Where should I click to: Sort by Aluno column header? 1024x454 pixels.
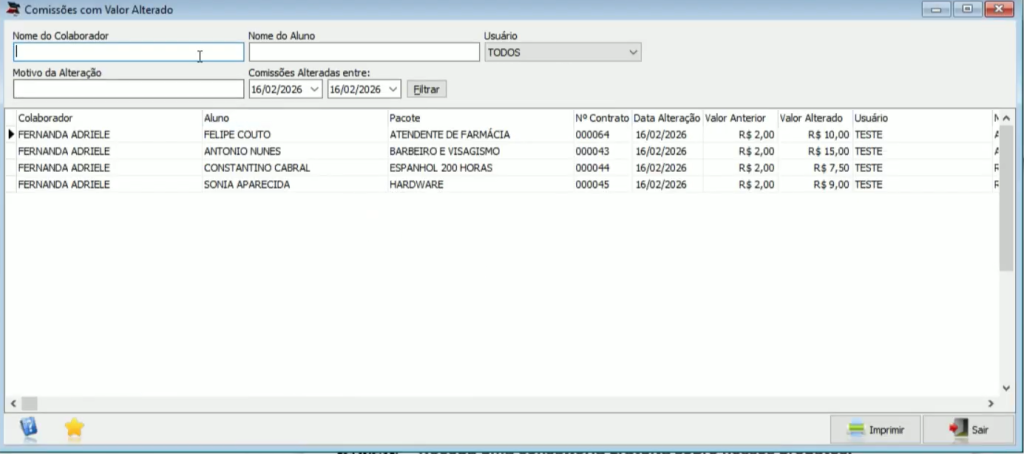pos(295,118)
